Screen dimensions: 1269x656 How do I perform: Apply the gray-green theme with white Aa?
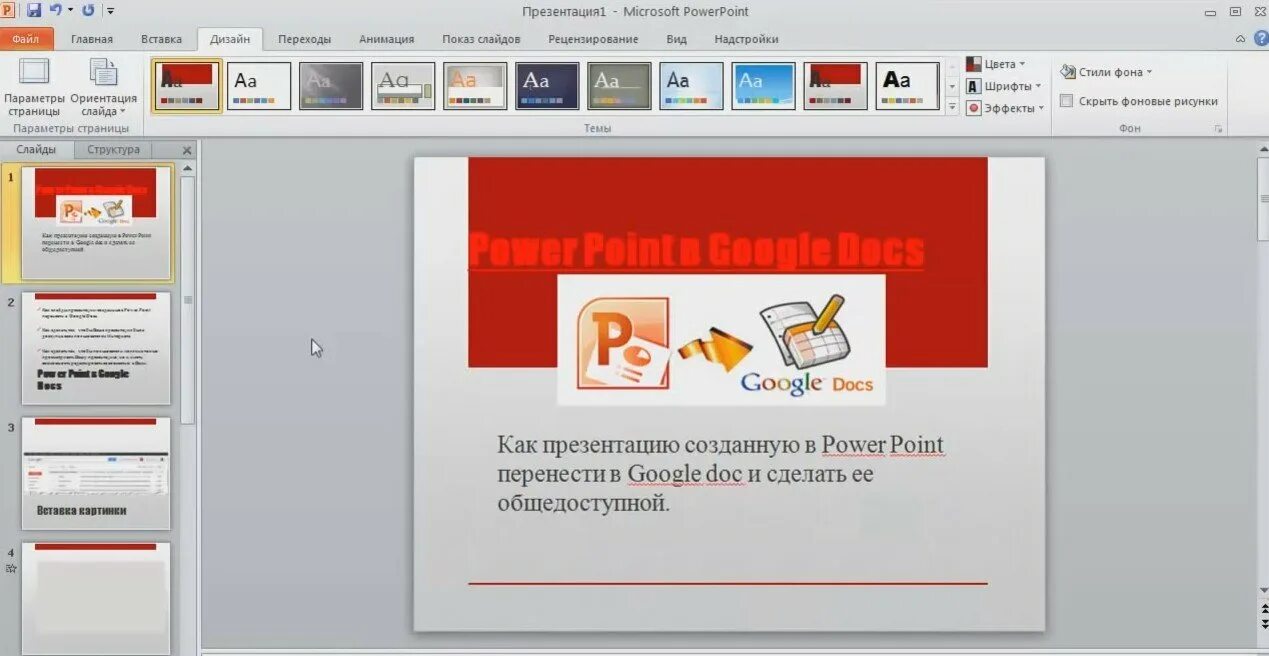pyautogui.click(x=619, y=86)
